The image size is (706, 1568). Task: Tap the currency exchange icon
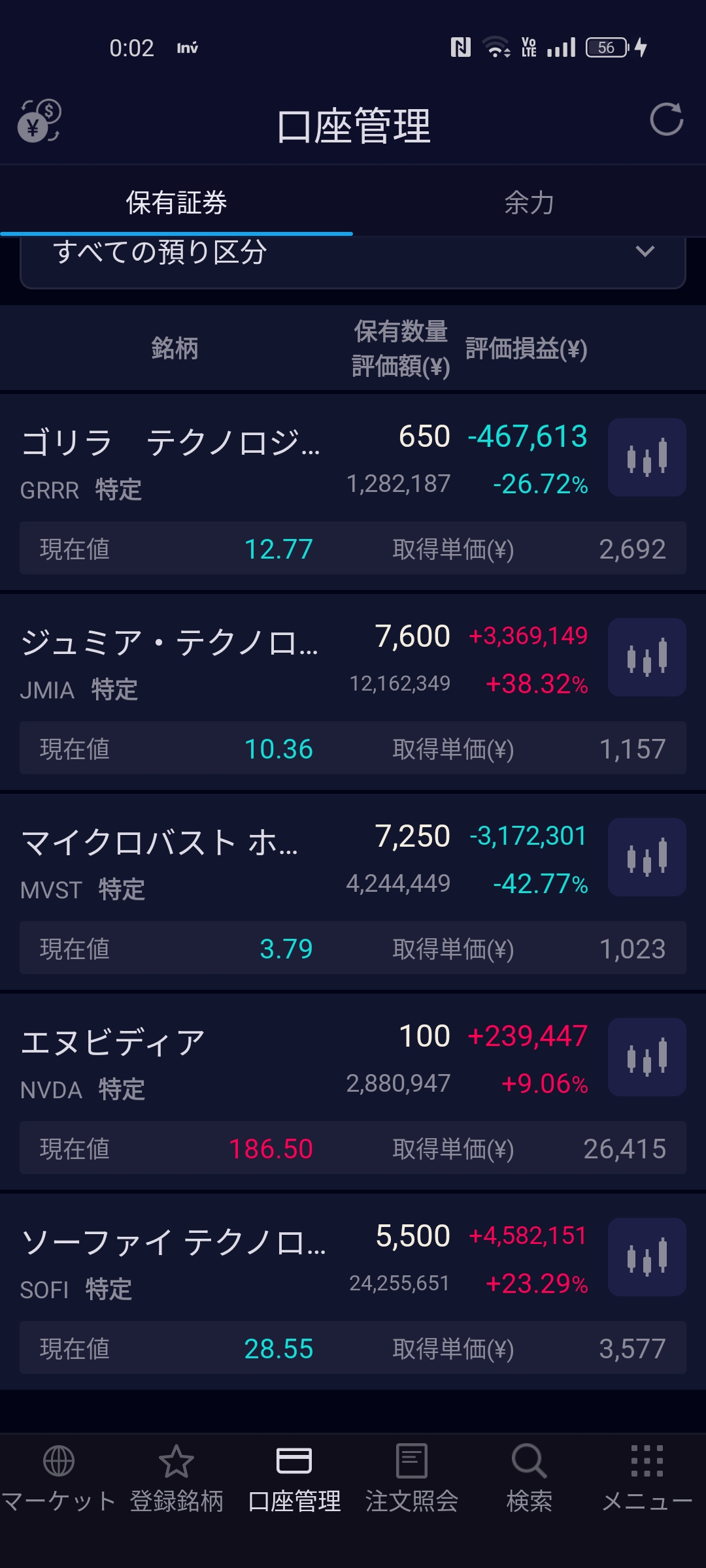click(x=39, y=121)
